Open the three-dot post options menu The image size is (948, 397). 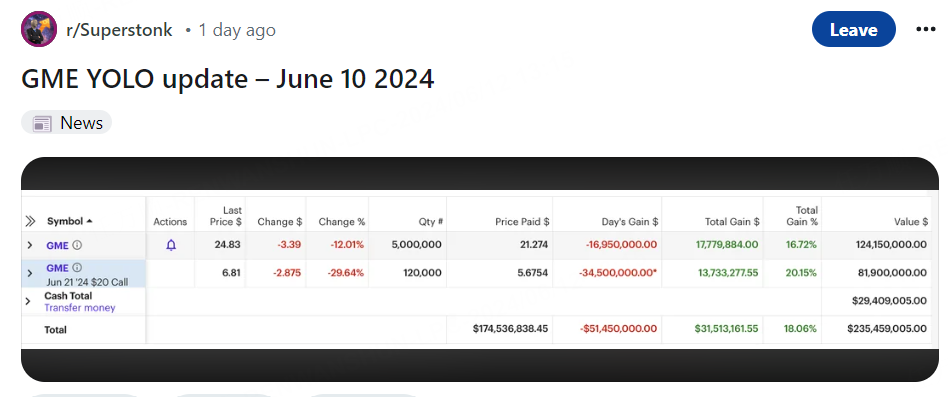tap(926, 29)
